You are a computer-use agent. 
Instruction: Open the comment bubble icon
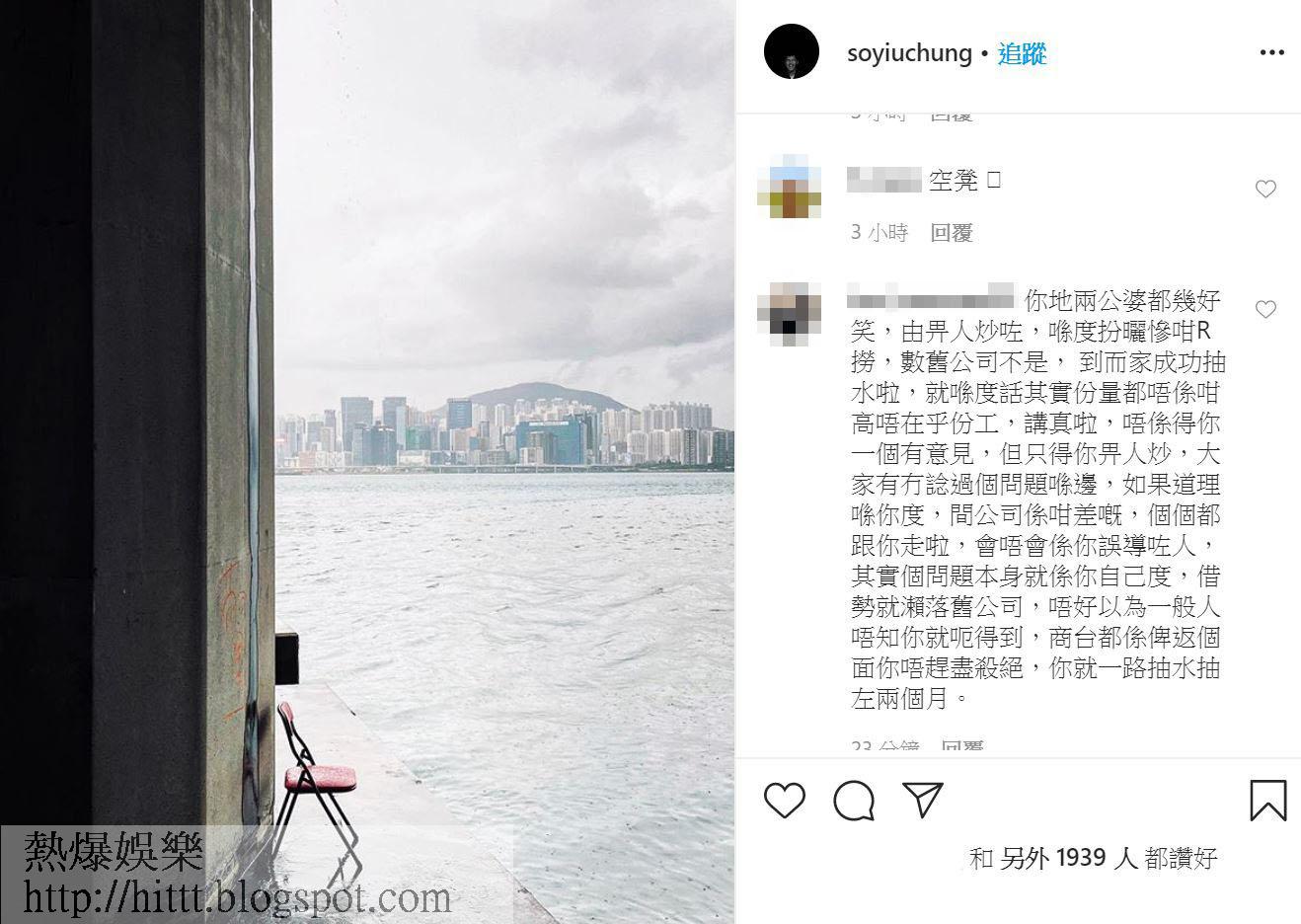coord(854,802)
